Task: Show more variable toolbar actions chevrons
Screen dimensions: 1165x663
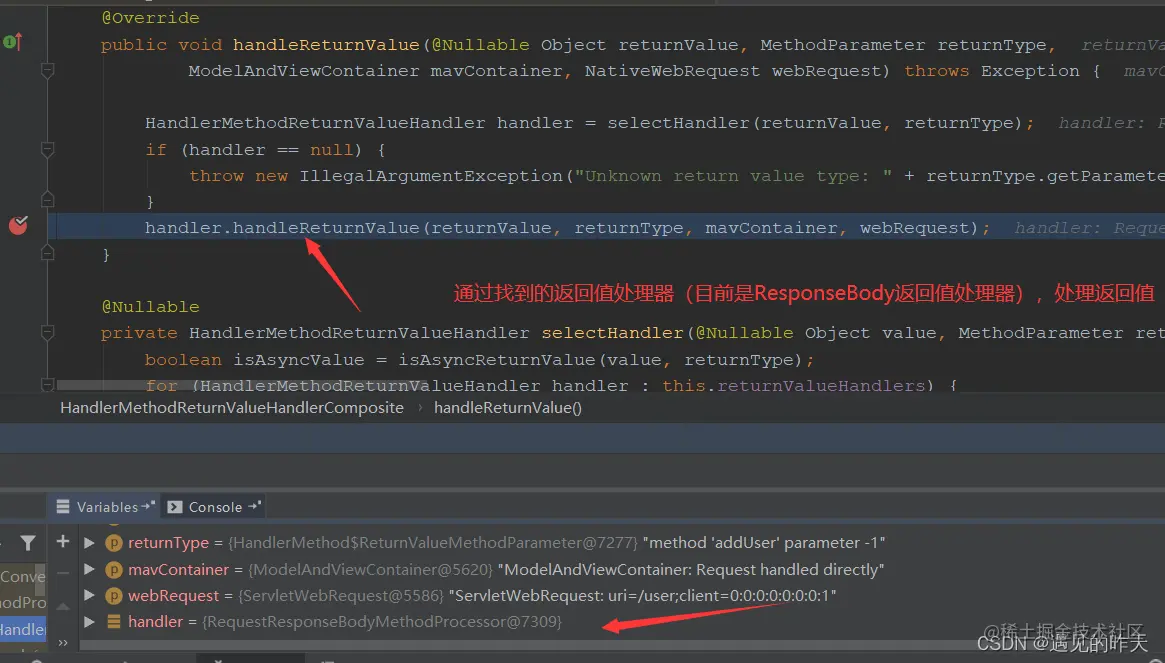Action: point(63,642)
